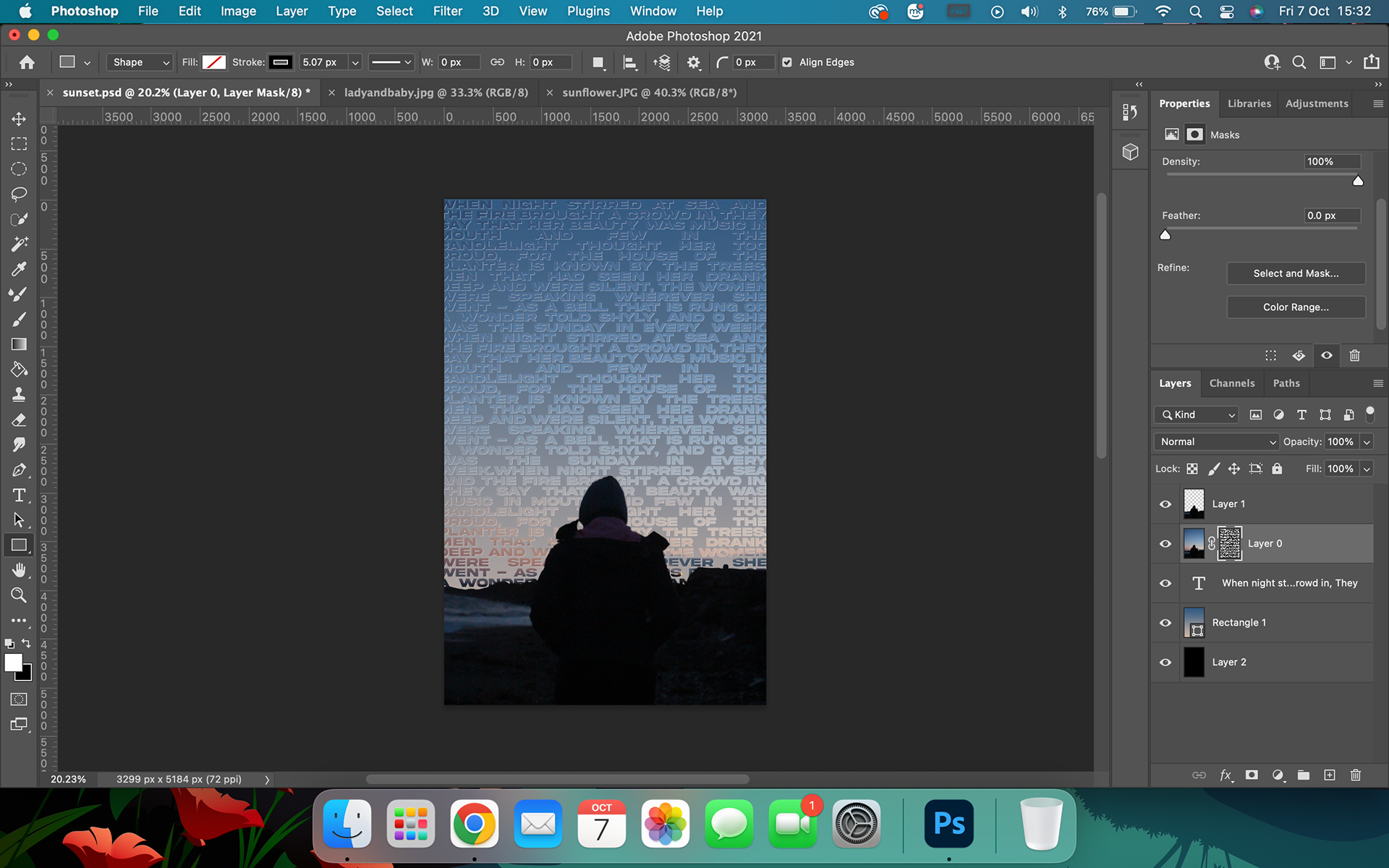Uncheck the Align Edges checkbox

(x=787, y=62)
